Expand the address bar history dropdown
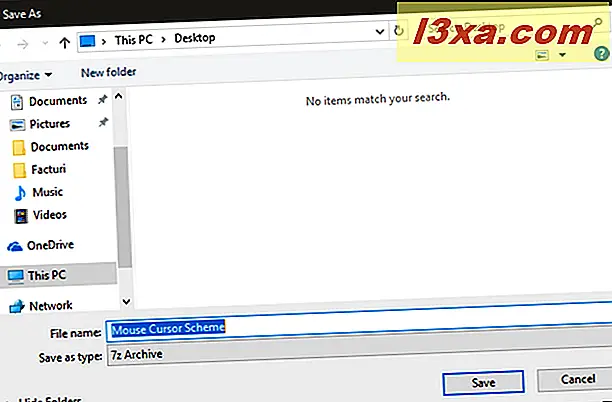The width and height of the screenshot is (612, 402). (x=379, y=31)
